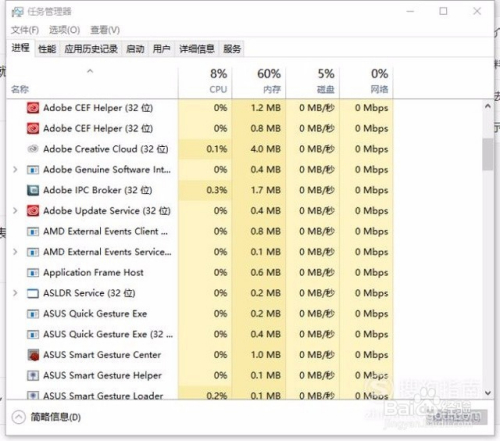Open the 文件(F) menu
This screenshot has height=441, width=500.
(25, 30)
